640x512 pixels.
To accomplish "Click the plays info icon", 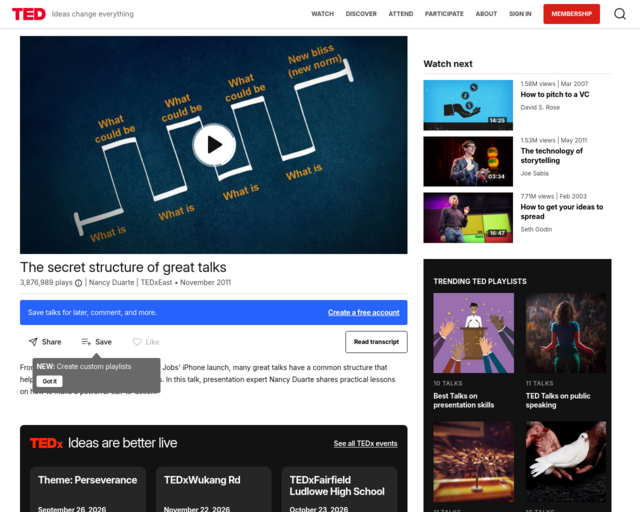I will coord(78,283).
